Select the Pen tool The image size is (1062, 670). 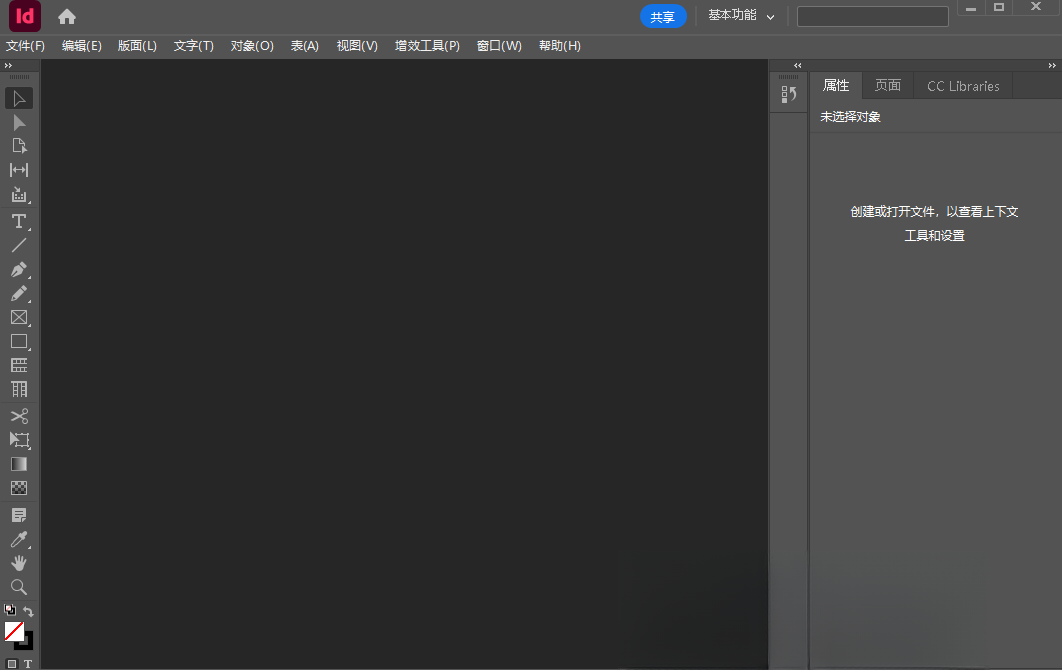click(19, 270)
